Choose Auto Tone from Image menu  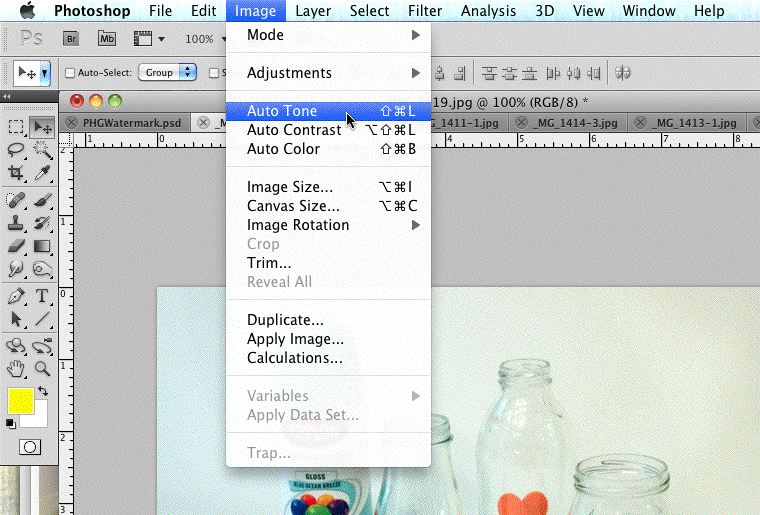tap(329, 111)
